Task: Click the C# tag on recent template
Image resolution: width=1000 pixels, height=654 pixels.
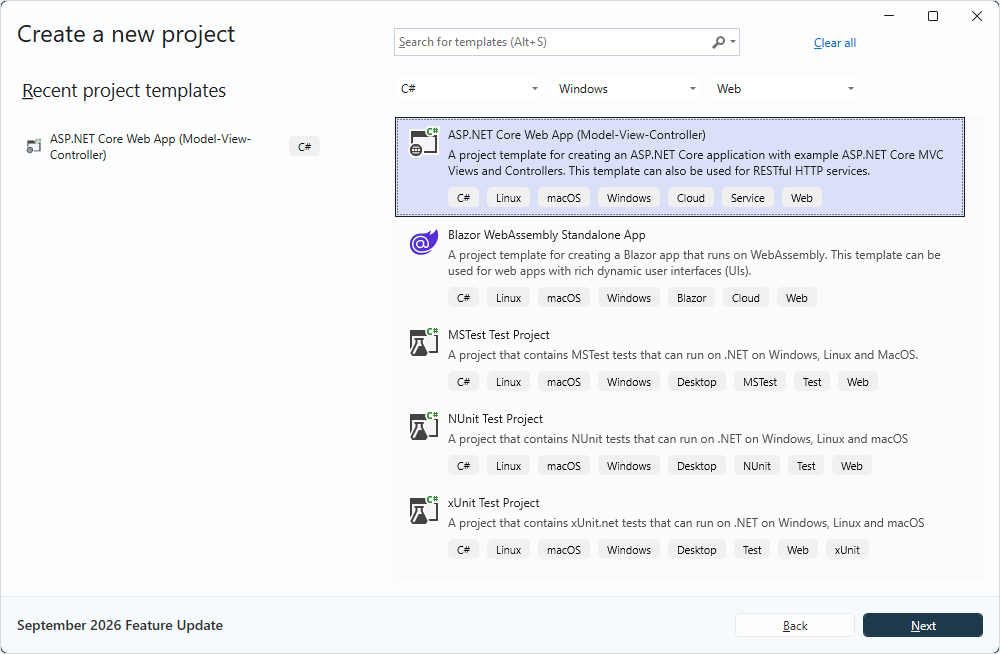Action: 304,147
